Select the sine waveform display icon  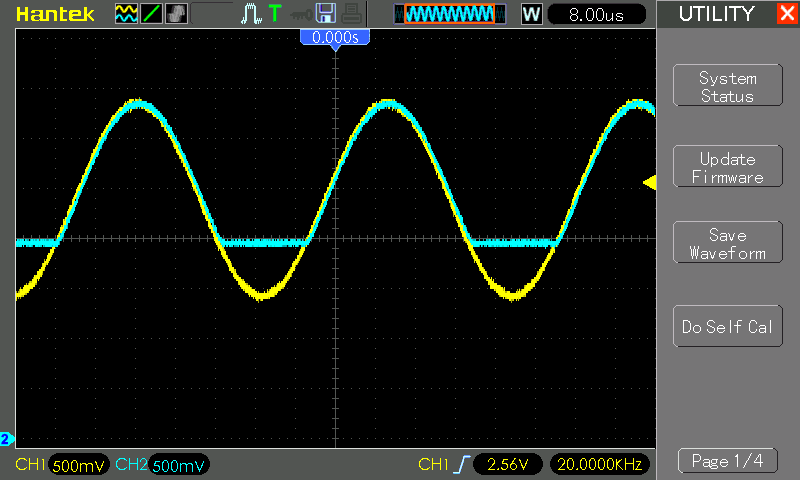pyautogui.click(x=126, y=14)
